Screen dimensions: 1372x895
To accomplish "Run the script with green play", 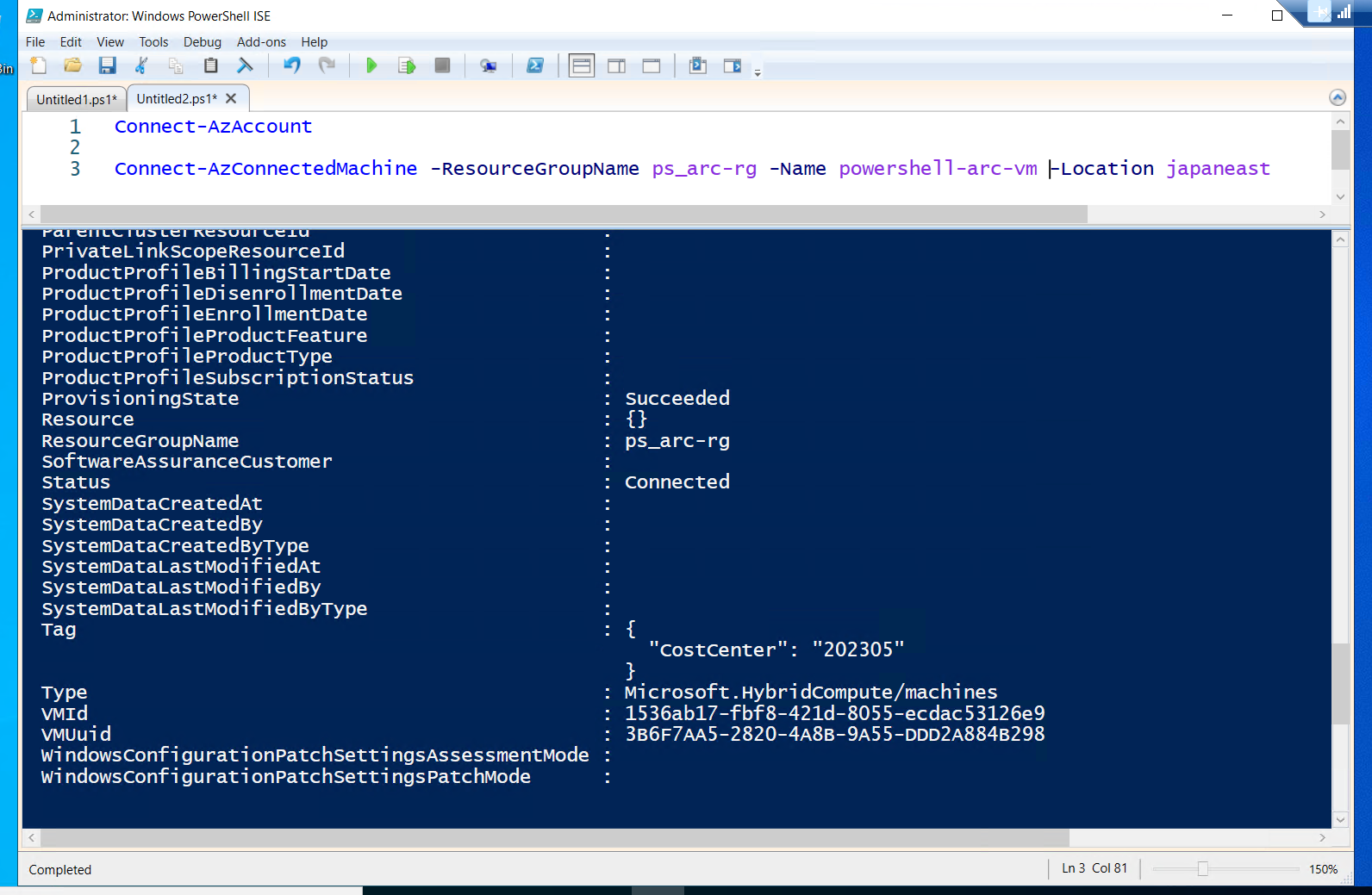I will pos(371,65).
